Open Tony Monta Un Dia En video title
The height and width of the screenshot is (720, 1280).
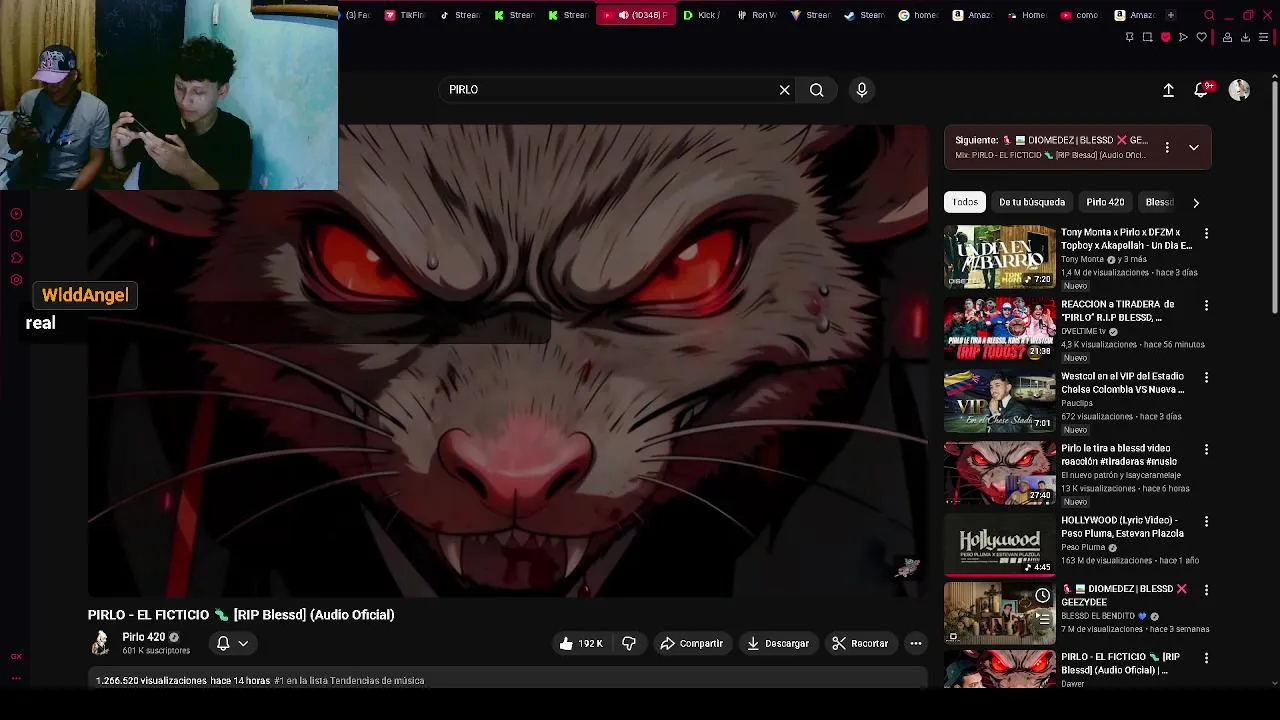1126,239
